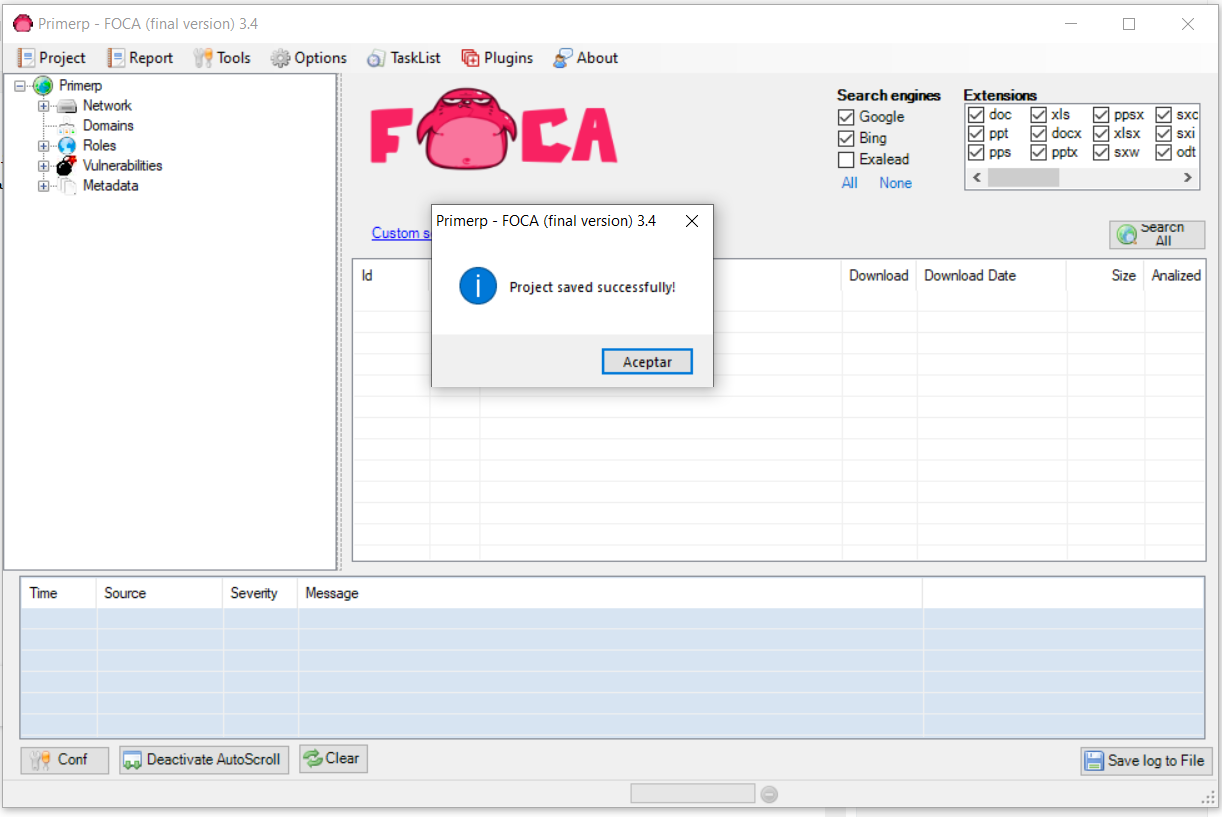Uncheck the Bing search engine

(x=846, y=138)
